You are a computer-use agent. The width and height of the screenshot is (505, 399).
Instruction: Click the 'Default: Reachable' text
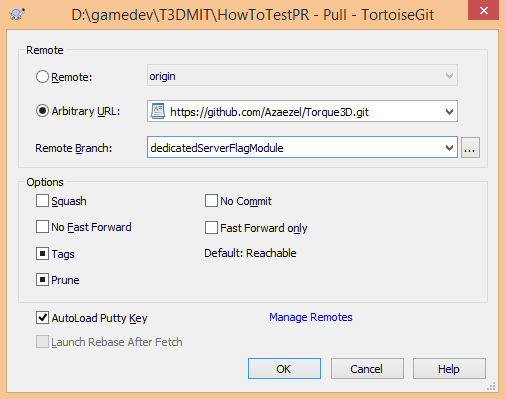pos(250,253)
